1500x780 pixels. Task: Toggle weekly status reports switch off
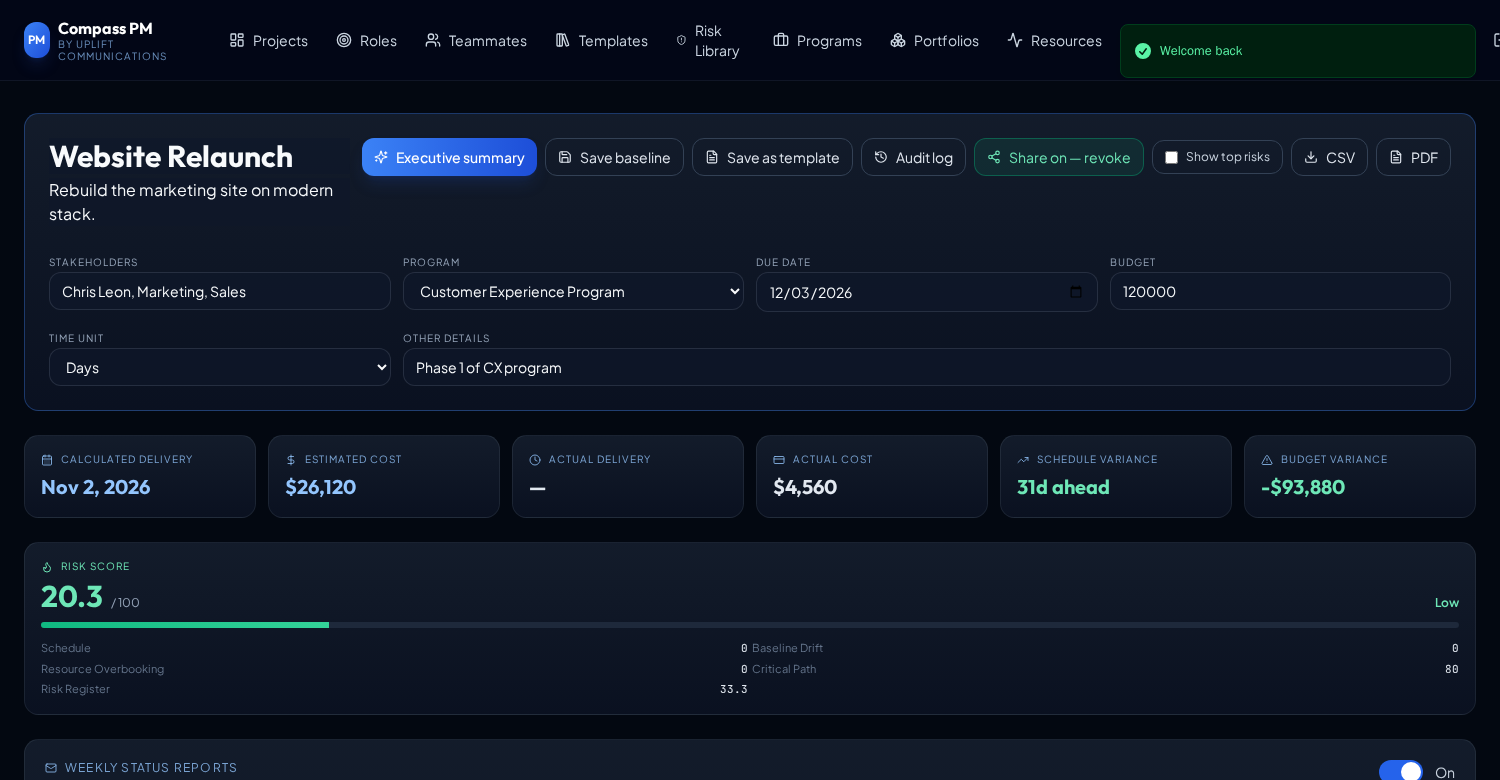(x=1401, y=771)
